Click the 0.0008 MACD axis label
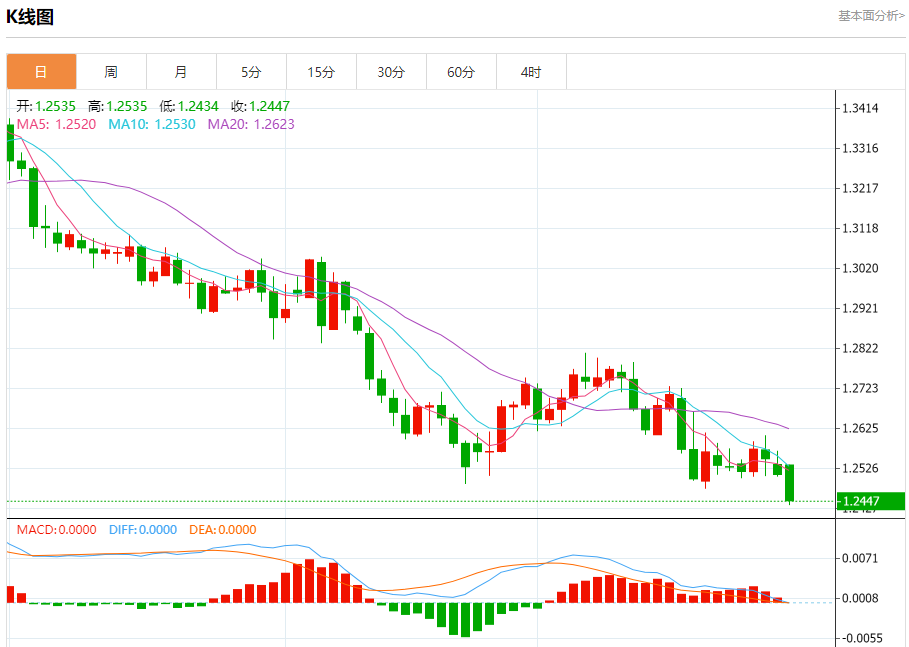909x647 pixels. tap(860, 598)
